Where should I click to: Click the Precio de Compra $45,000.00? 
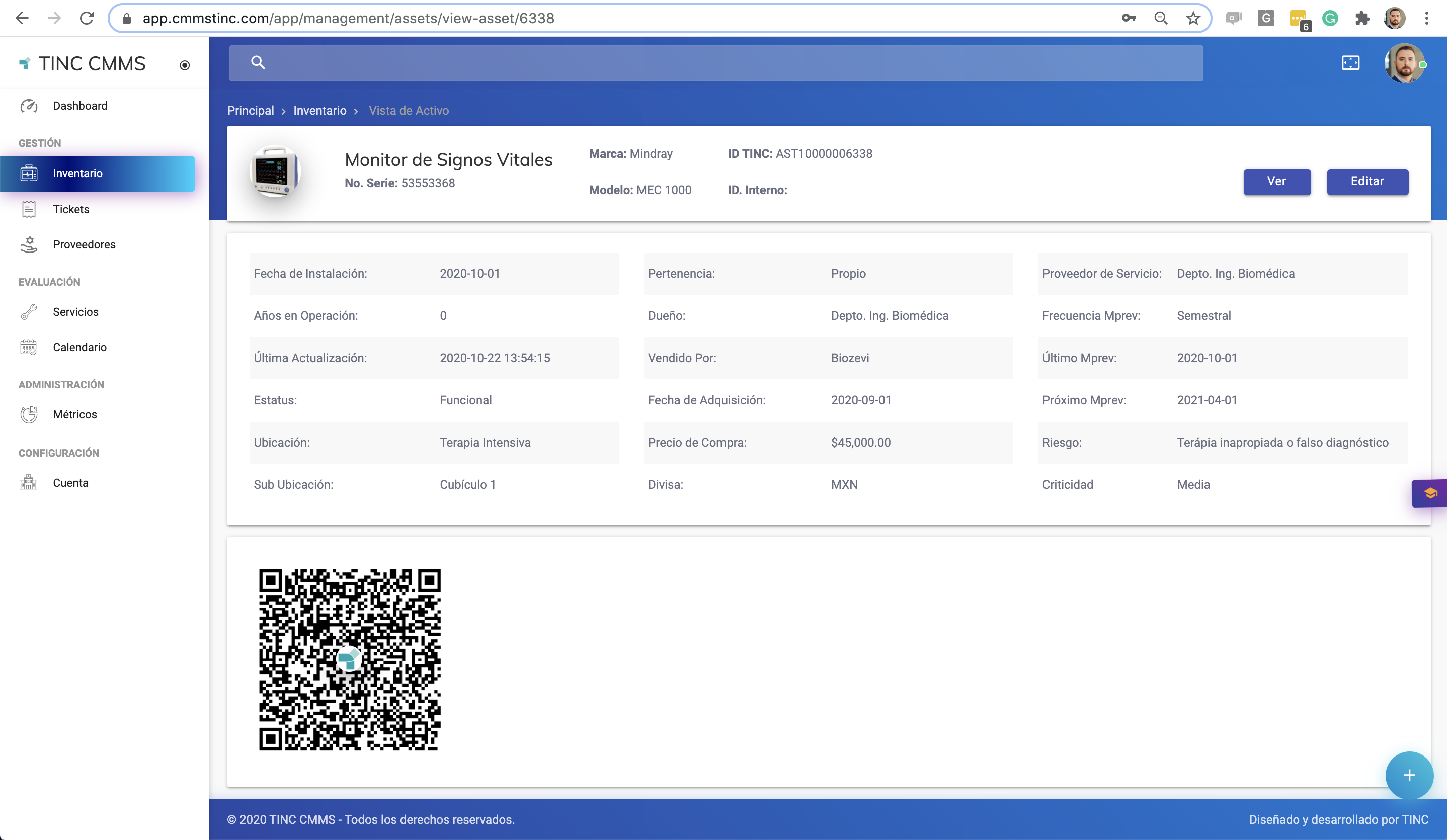(861, 443)
